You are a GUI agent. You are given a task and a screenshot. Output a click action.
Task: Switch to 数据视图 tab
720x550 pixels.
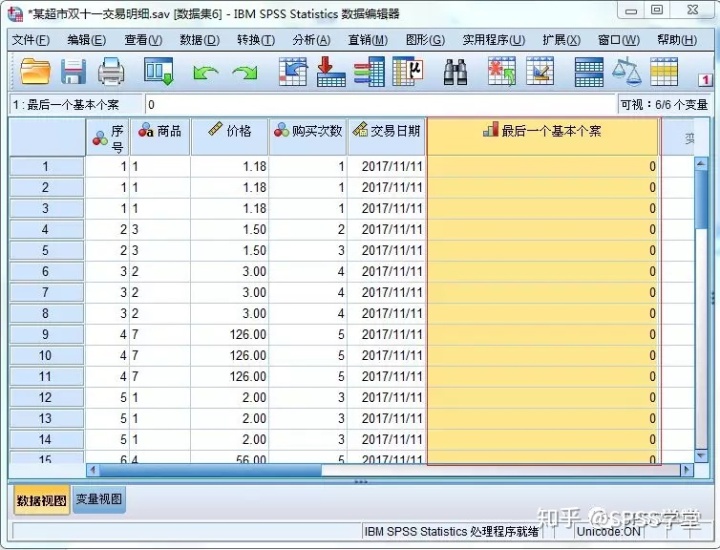41,500
